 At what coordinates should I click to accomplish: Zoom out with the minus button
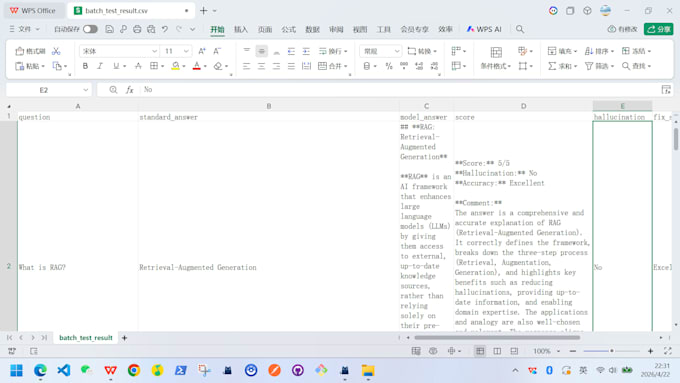click(573, 351)
